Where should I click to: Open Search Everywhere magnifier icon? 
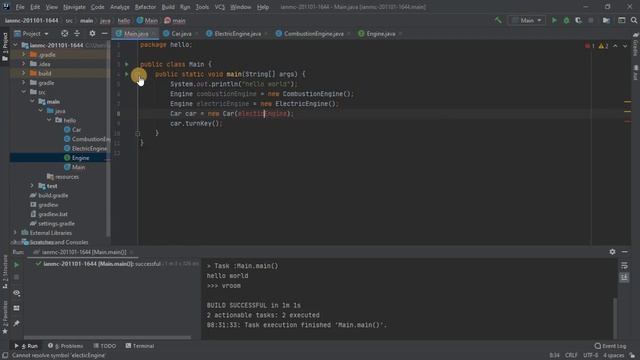coord(634,20)
